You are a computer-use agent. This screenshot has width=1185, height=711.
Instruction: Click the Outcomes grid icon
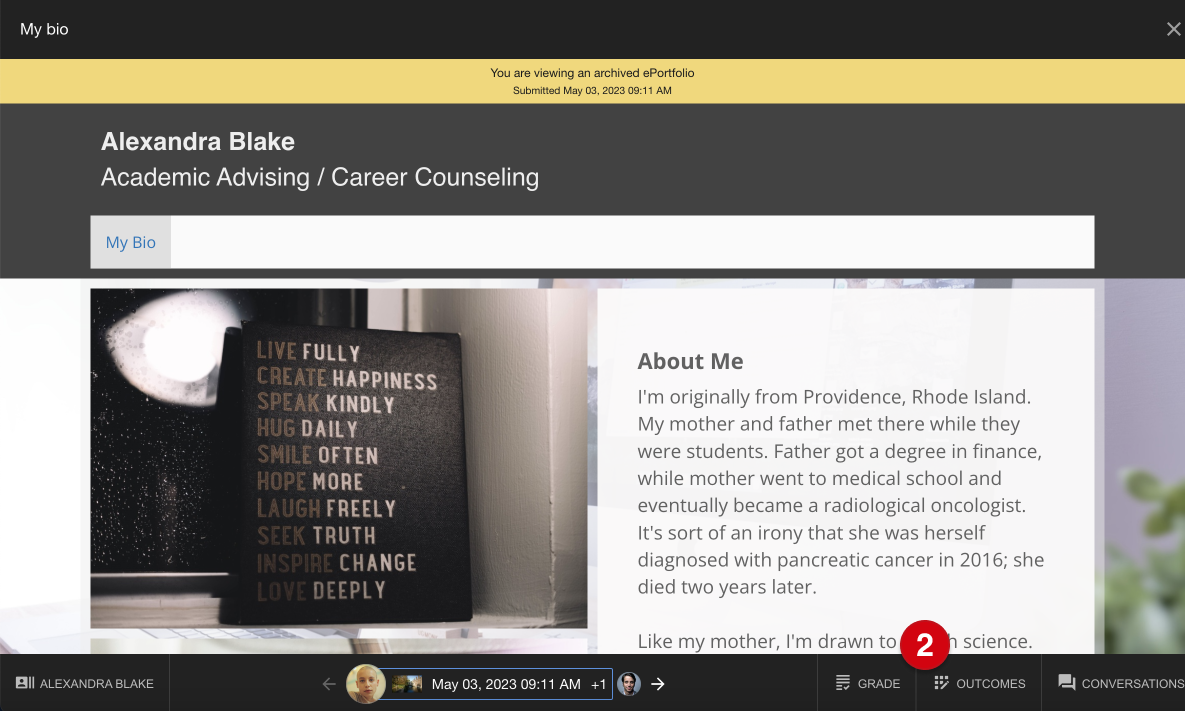(941, 683)
